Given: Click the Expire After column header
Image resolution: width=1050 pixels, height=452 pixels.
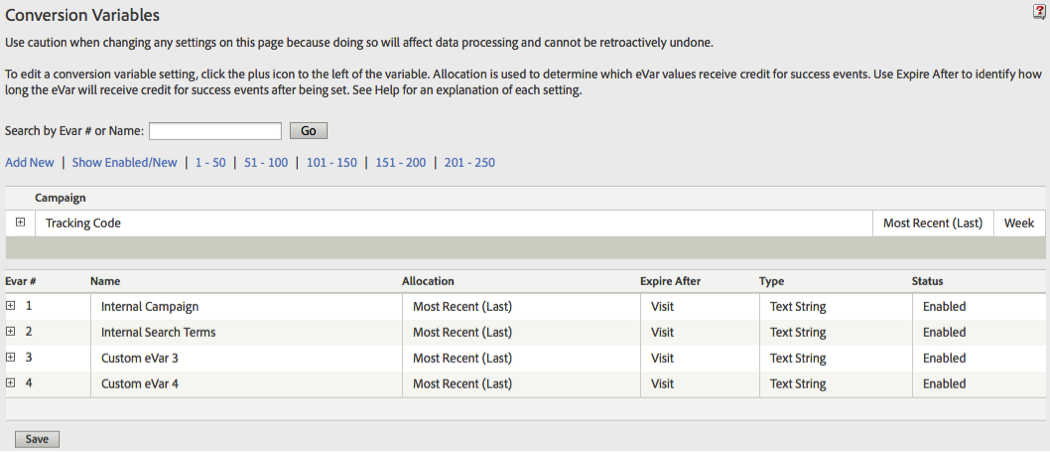Looking at the screenshot, I should pos(670,281).
